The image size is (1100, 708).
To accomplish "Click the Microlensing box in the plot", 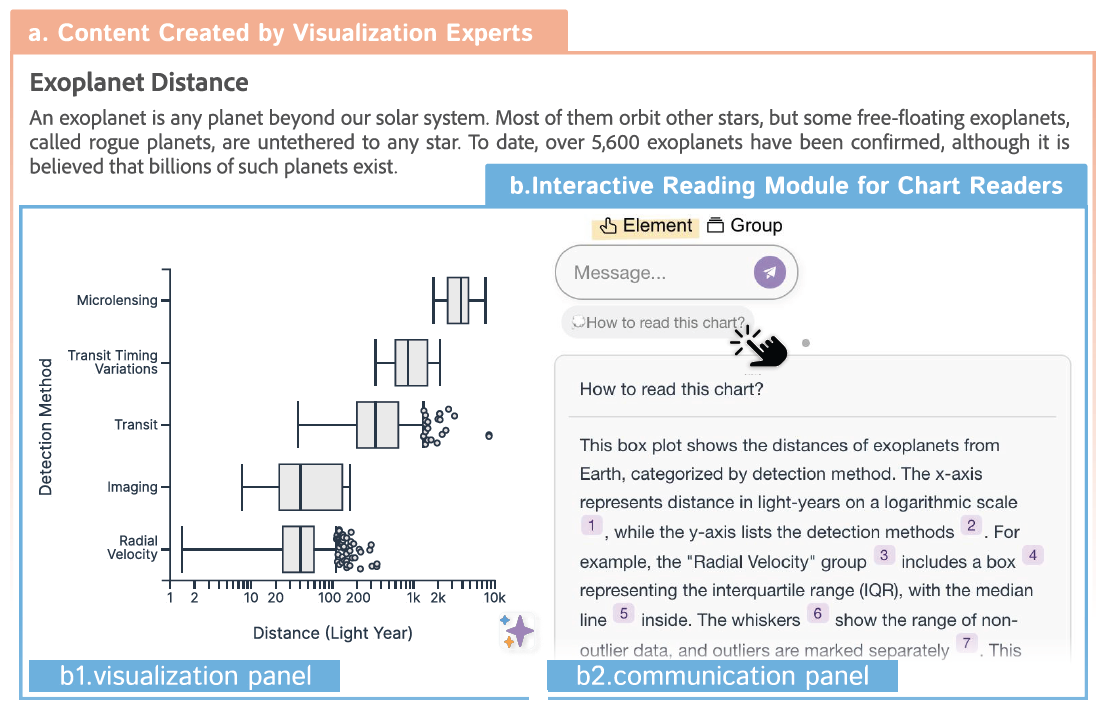I will 457,300.
